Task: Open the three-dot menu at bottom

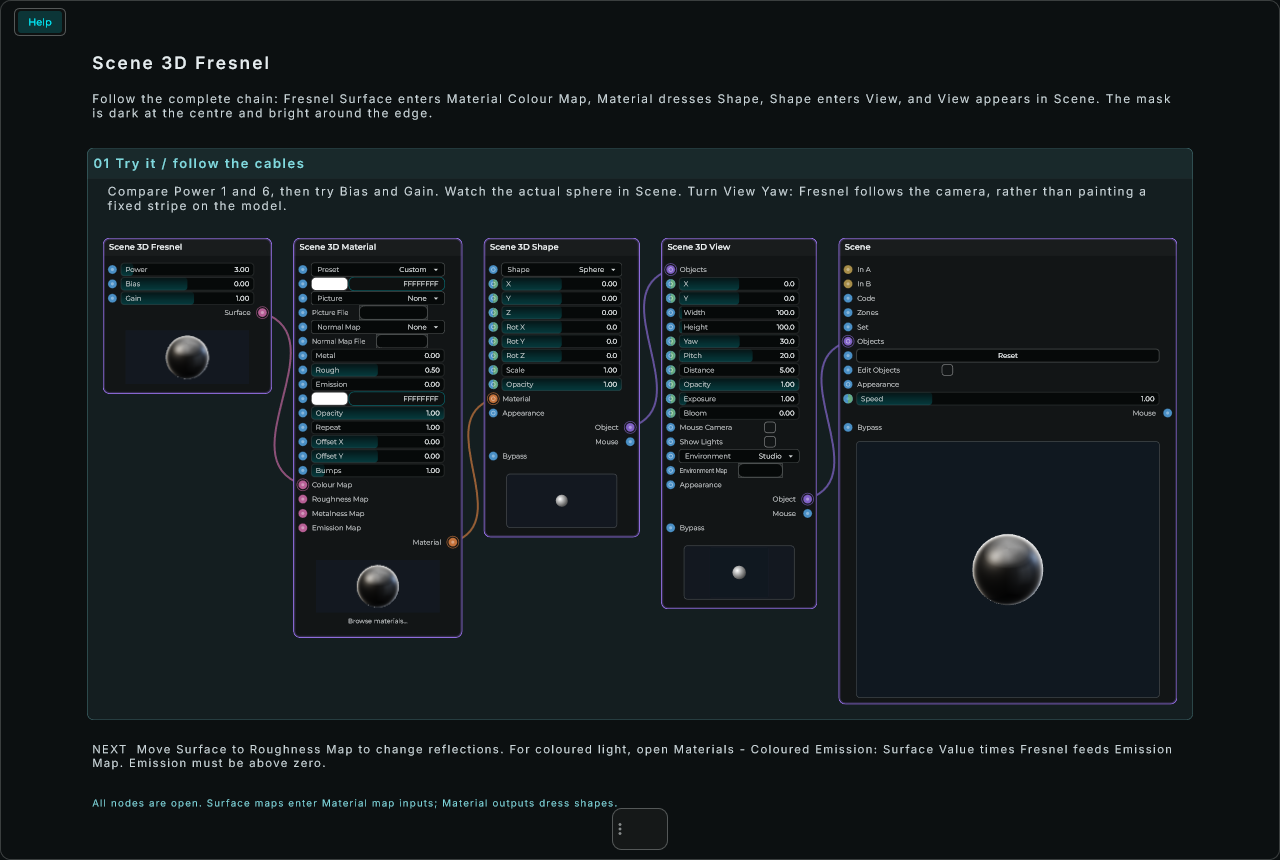Action: pos(620,829)
